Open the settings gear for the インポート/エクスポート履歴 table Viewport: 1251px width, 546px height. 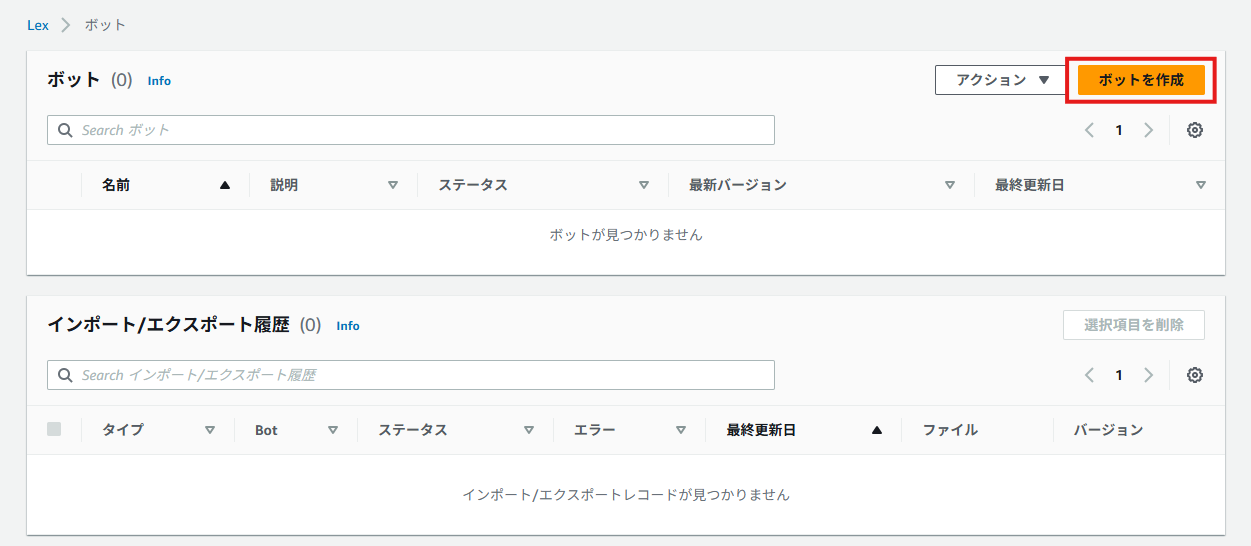(1194, 375)
